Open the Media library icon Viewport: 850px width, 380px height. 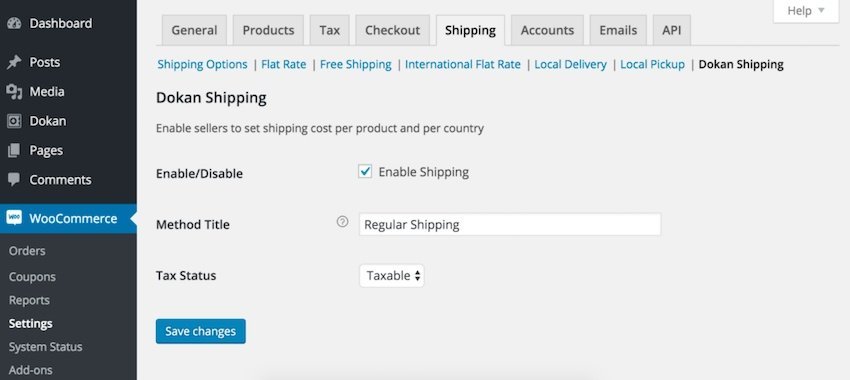[14, 92]
